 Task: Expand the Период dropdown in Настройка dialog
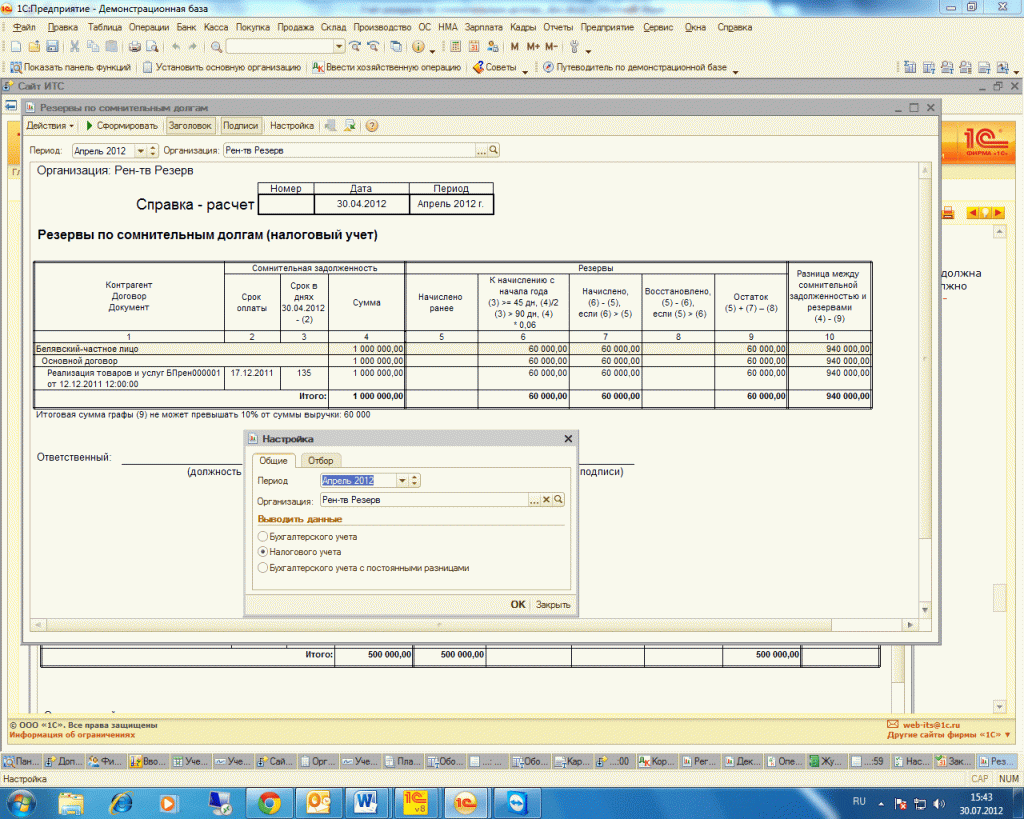[x=402, y=481]
